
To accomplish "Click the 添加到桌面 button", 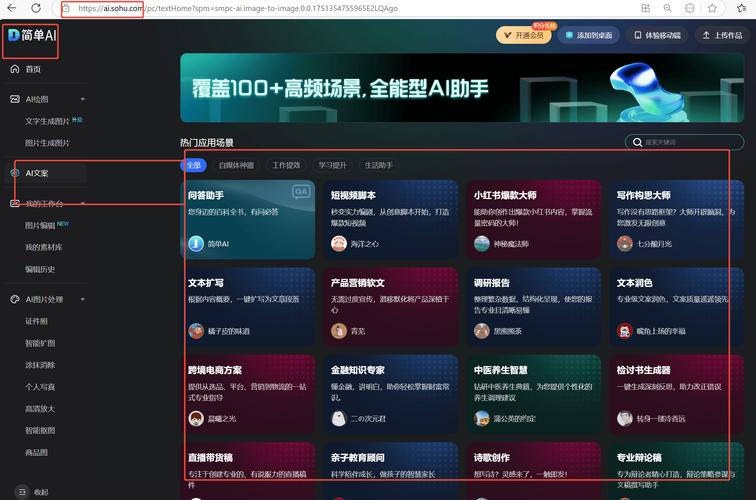I will (589, 35).
